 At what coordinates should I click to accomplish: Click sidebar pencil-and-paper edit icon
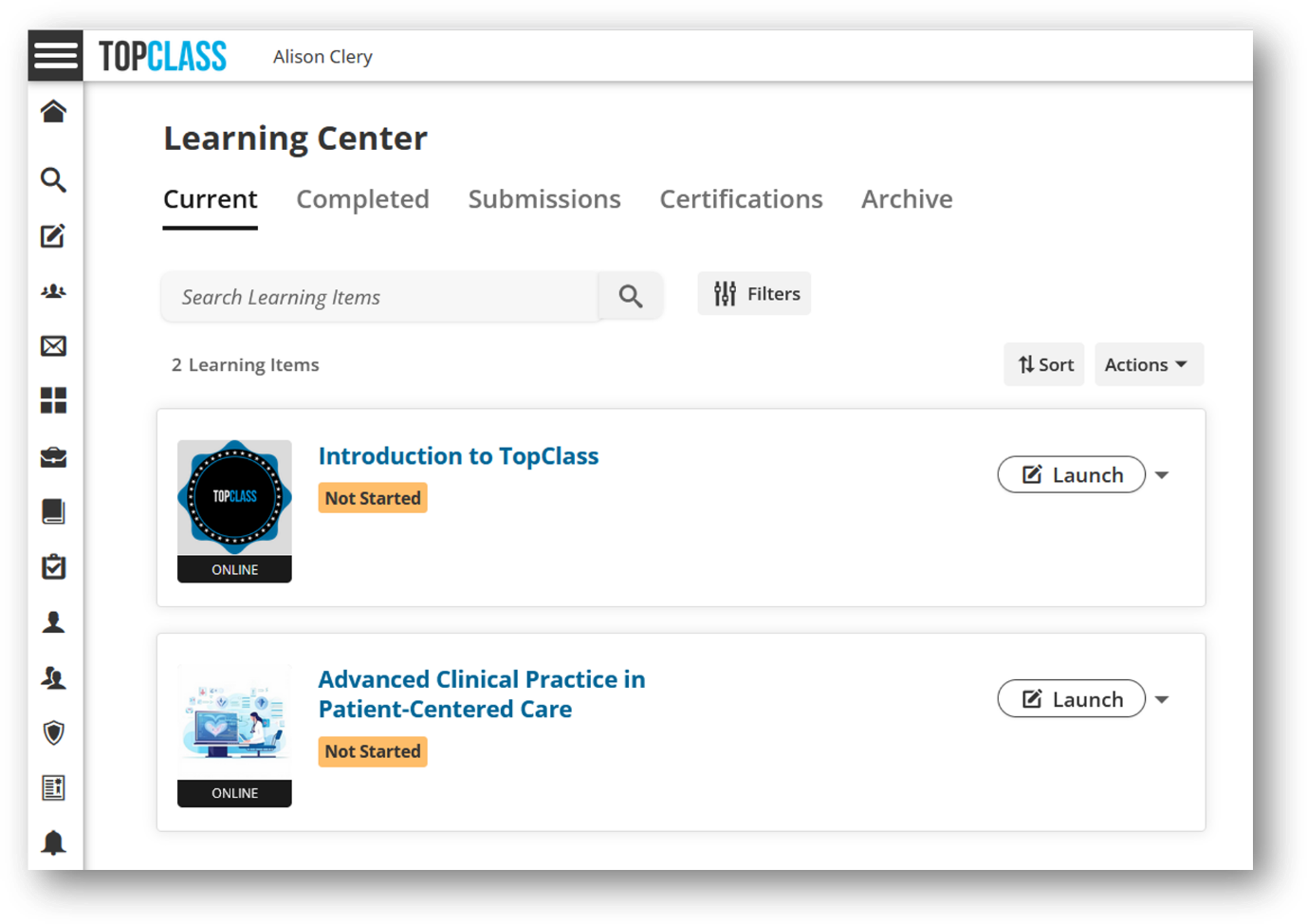54,235
